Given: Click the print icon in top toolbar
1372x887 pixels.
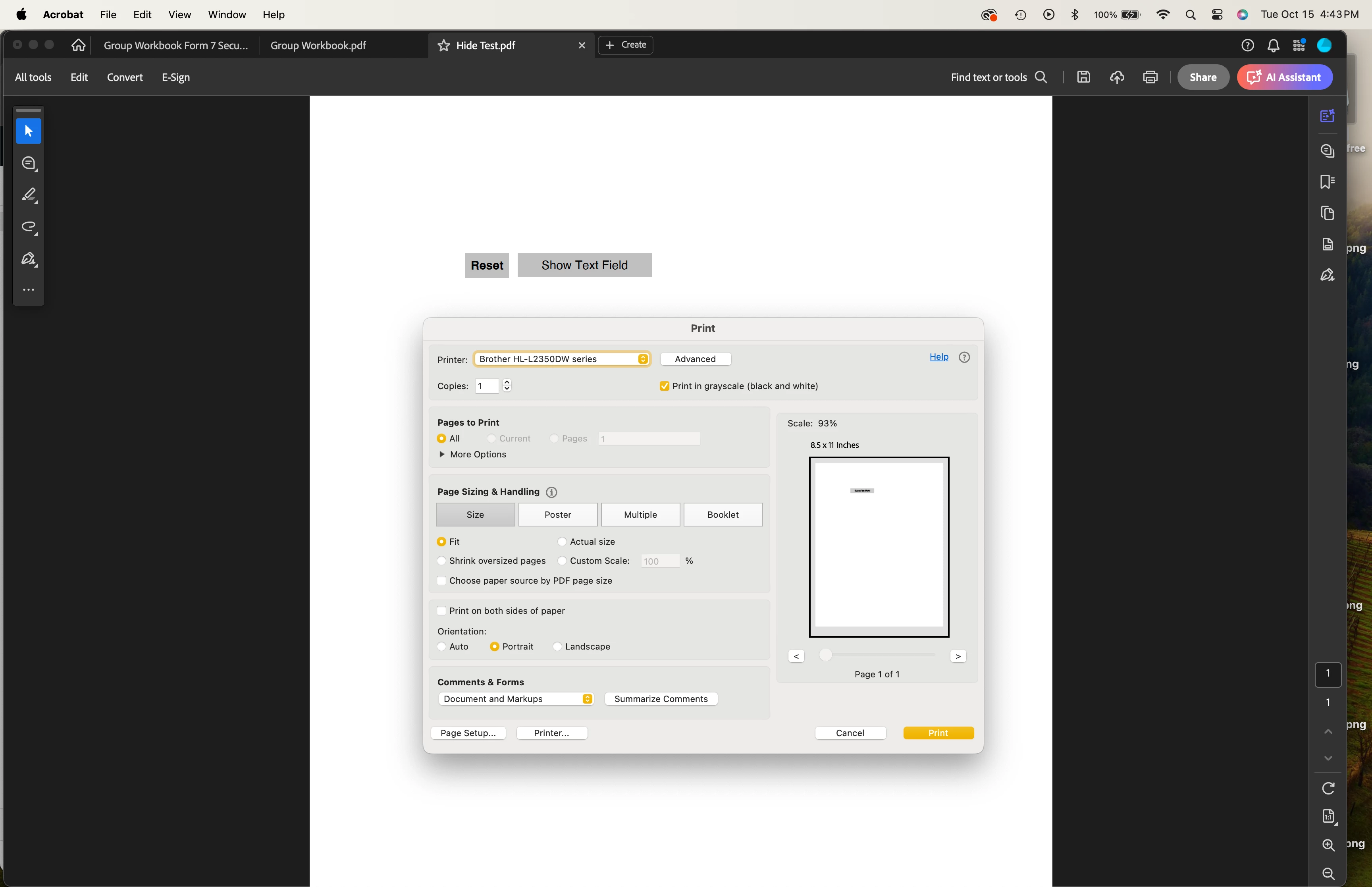Looking at the screenshot, I should click(1150, 77).
